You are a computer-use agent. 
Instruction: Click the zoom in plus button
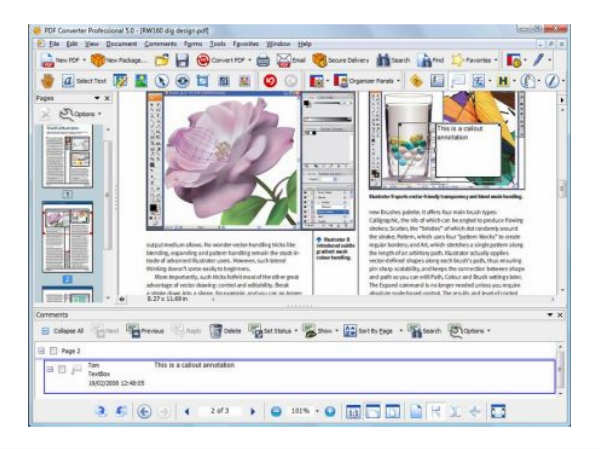[330, 411]
